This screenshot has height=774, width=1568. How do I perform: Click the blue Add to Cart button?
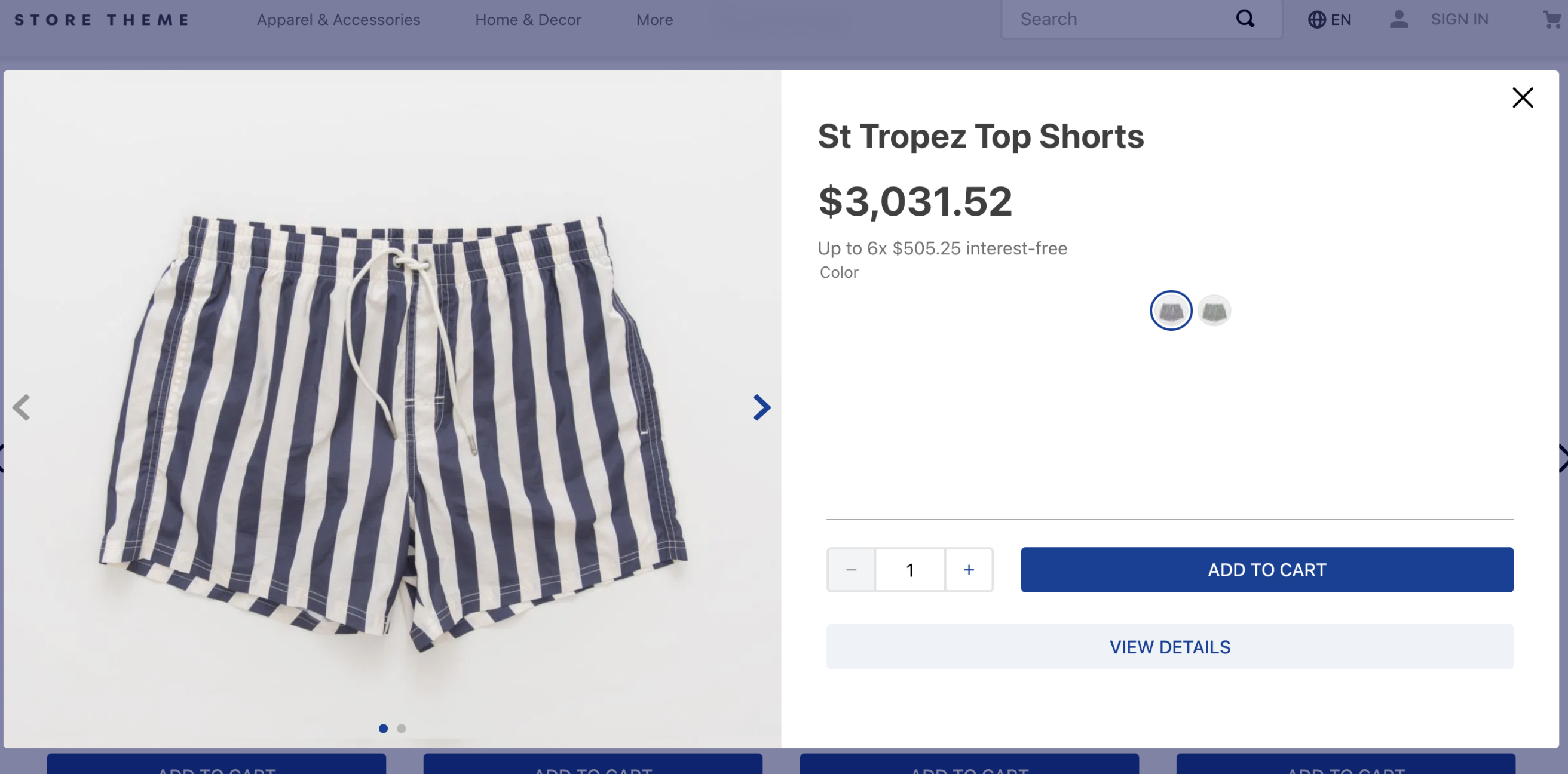[x=1267, y=570]
